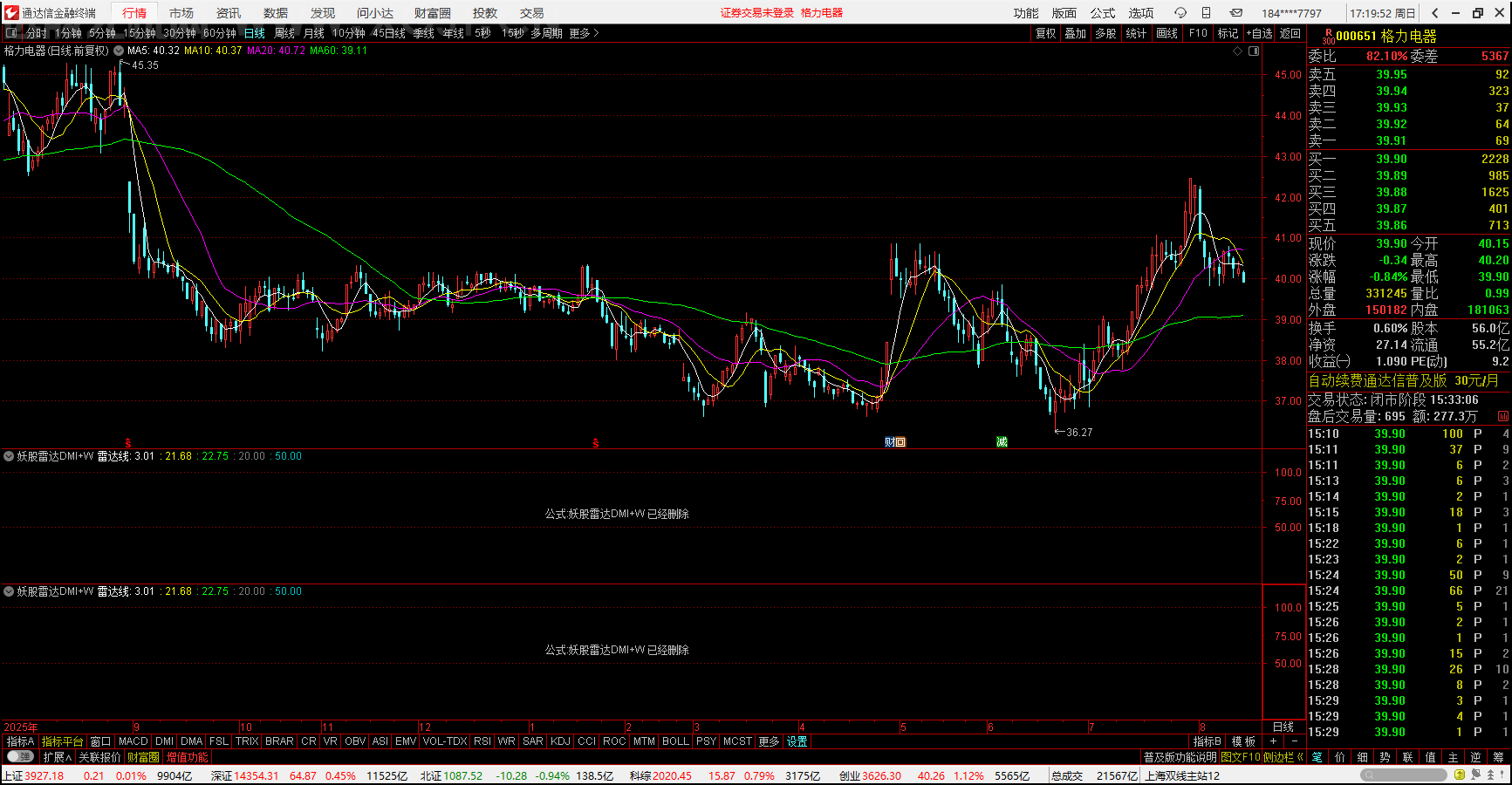Click the R300 badge beside stock code
This screenshot has width=1512, height=785.
1328,37
